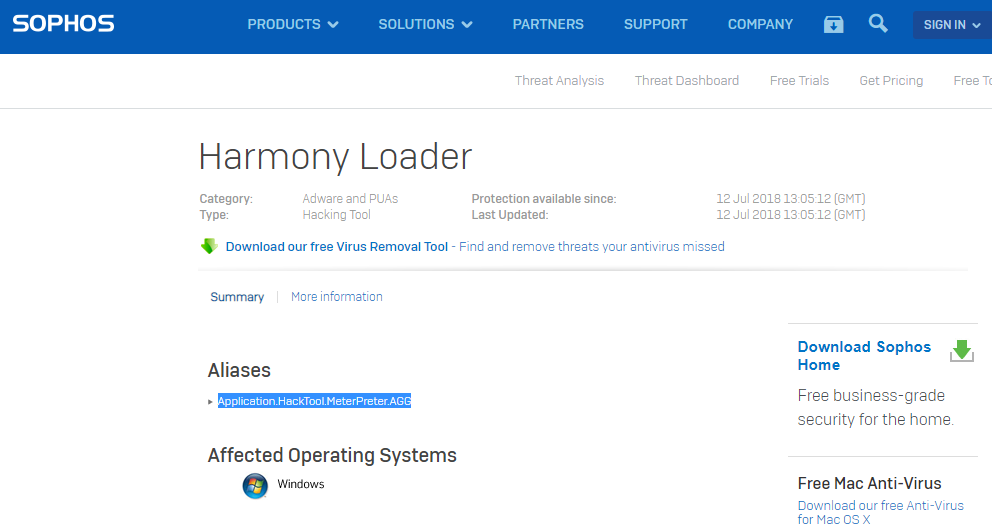Image resolution: width=992 pixels, height=524 pixels.
Task: Expand the alias disclosure triangle
Action: (x=210, y=402)
